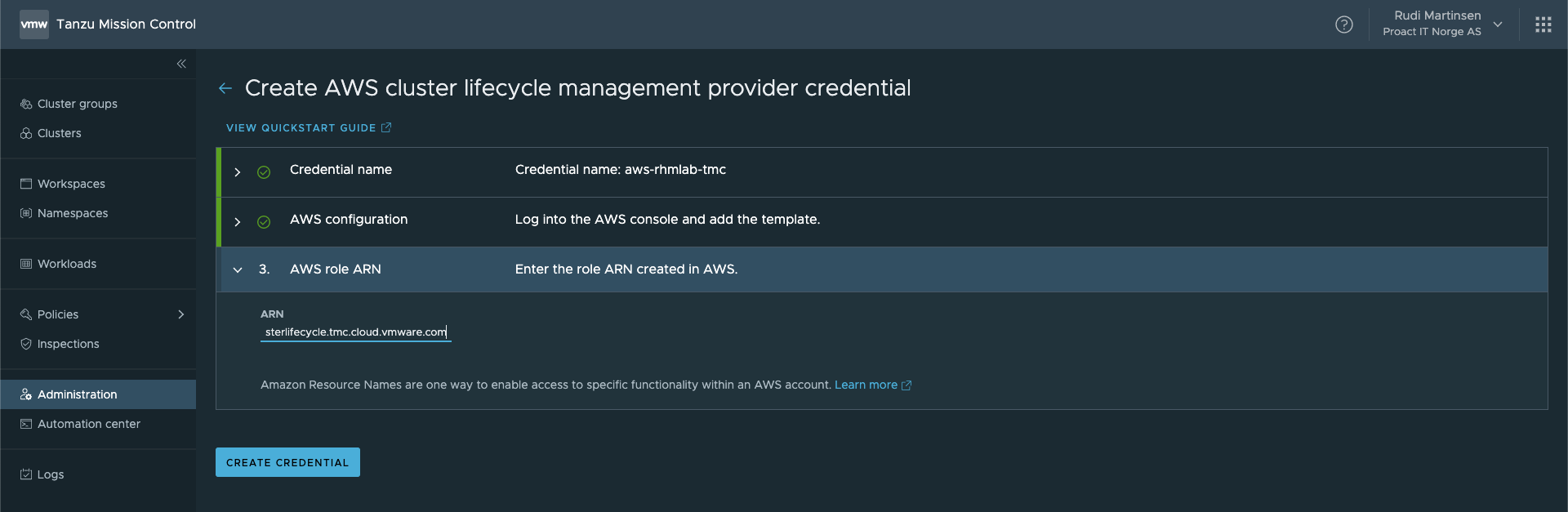The width and height of the screenshot is (1568, 512).
Task: Click the Workspaces sidebar icon
Action: [x=26, y=184]
